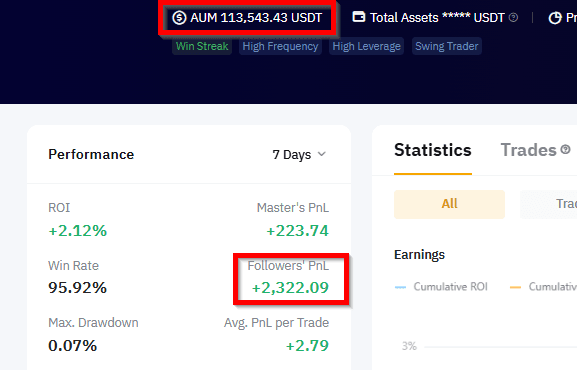
Task: Switch to the Statistics tab
Action: click(433, 150)
